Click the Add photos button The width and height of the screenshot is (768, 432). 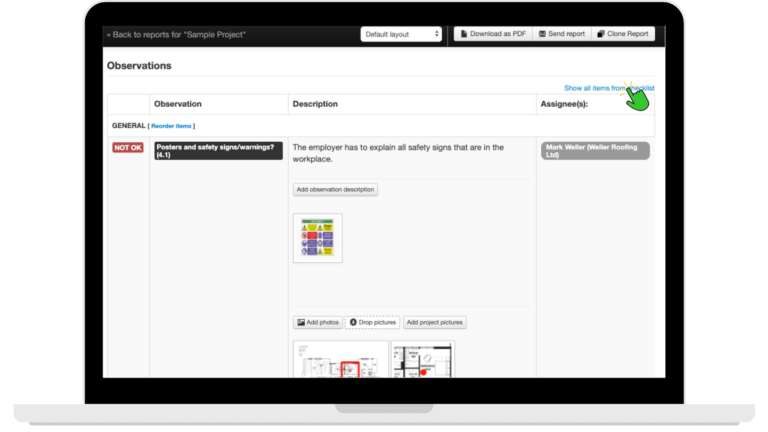[x=318, y=322]
